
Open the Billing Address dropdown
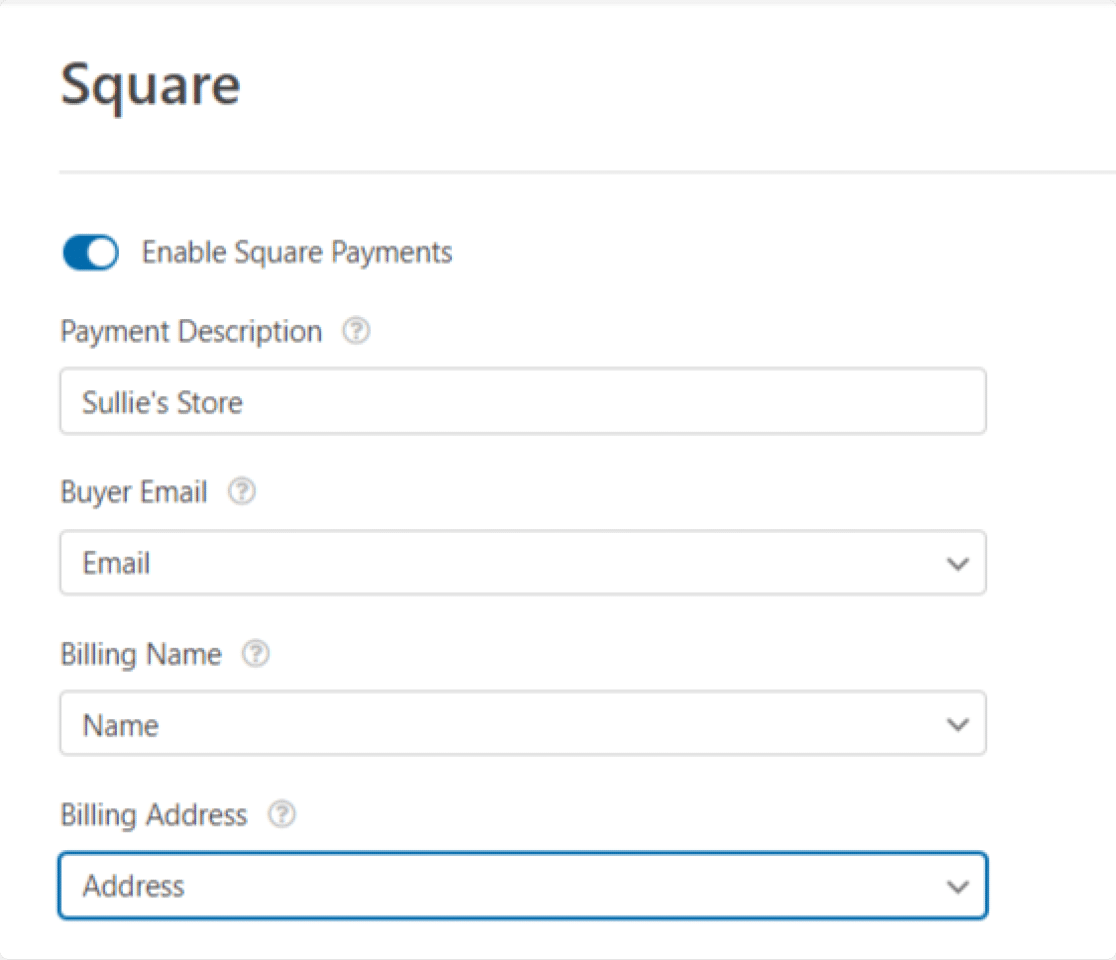pyautogui.click(x=523, y=885)
